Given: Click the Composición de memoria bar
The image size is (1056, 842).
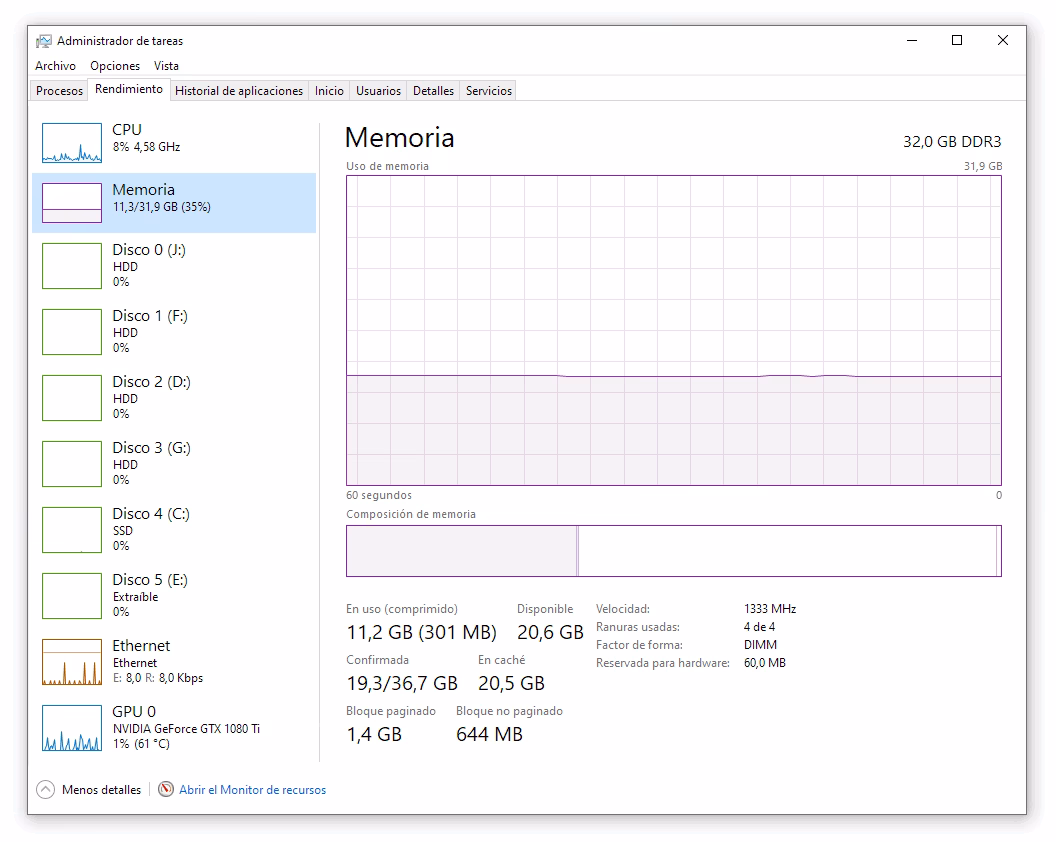Looking at the screenshot, I should (x=673, y=551).
